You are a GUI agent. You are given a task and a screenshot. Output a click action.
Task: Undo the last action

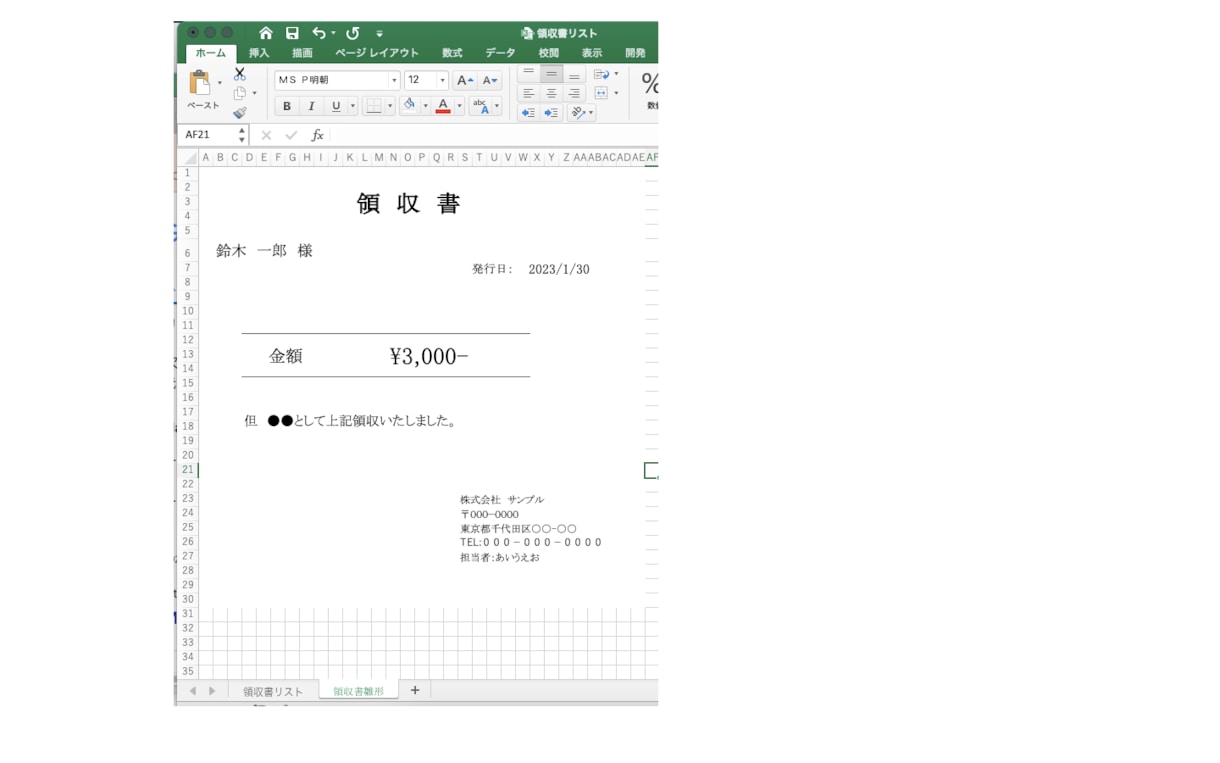318,33
